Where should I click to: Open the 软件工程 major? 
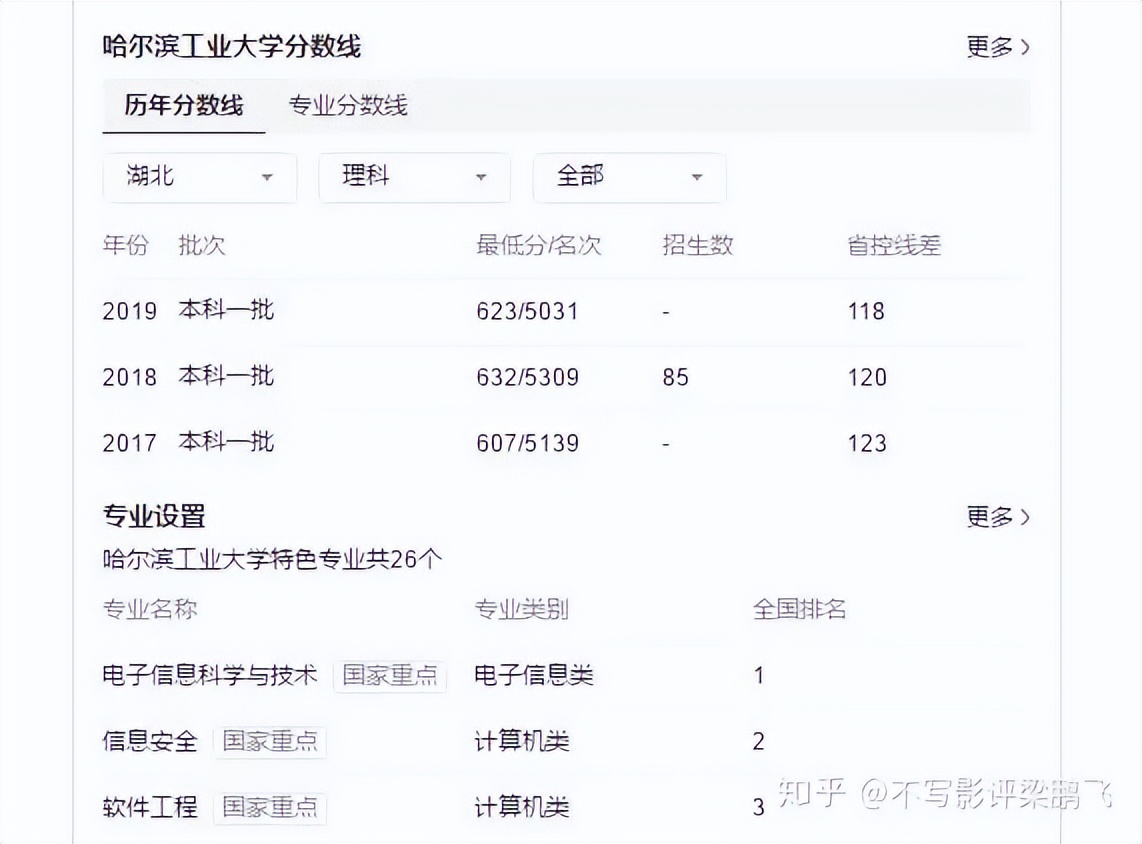[150, 807]
